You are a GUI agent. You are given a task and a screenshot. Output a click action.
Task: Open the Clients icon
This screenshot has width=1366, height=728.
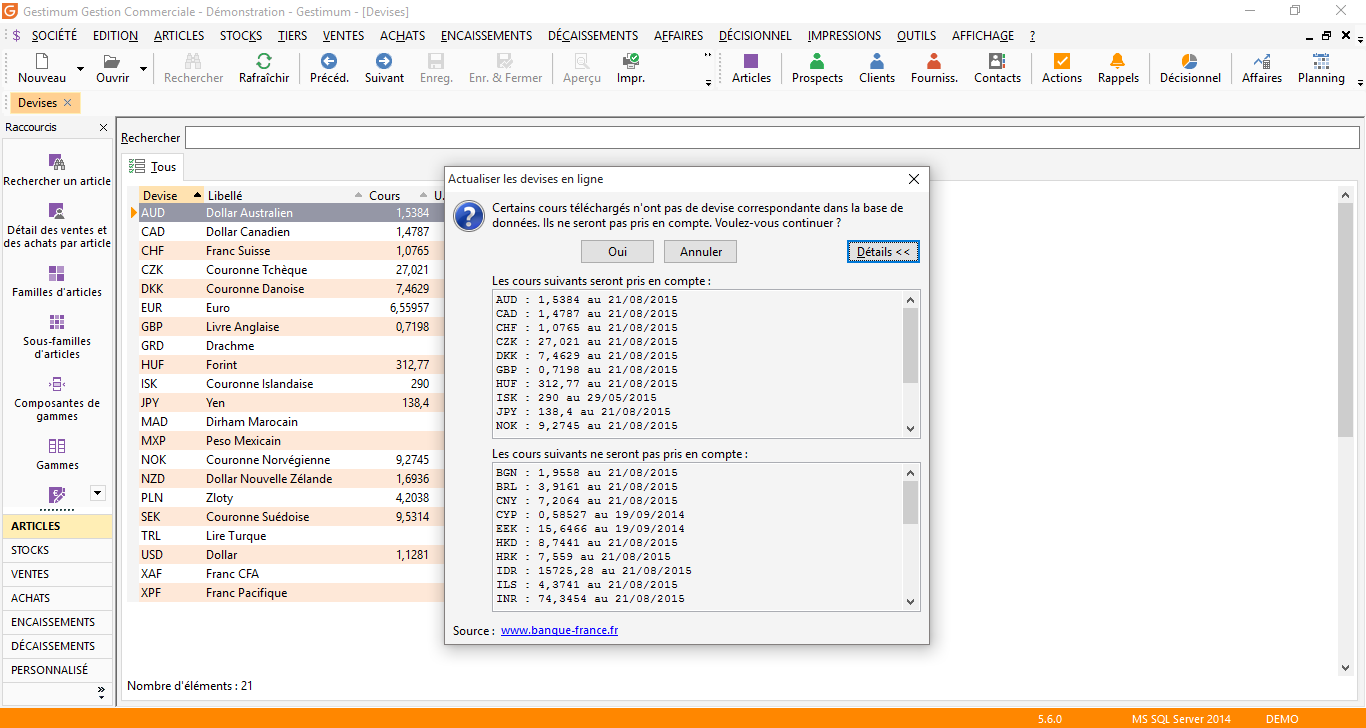click(877, 61)
